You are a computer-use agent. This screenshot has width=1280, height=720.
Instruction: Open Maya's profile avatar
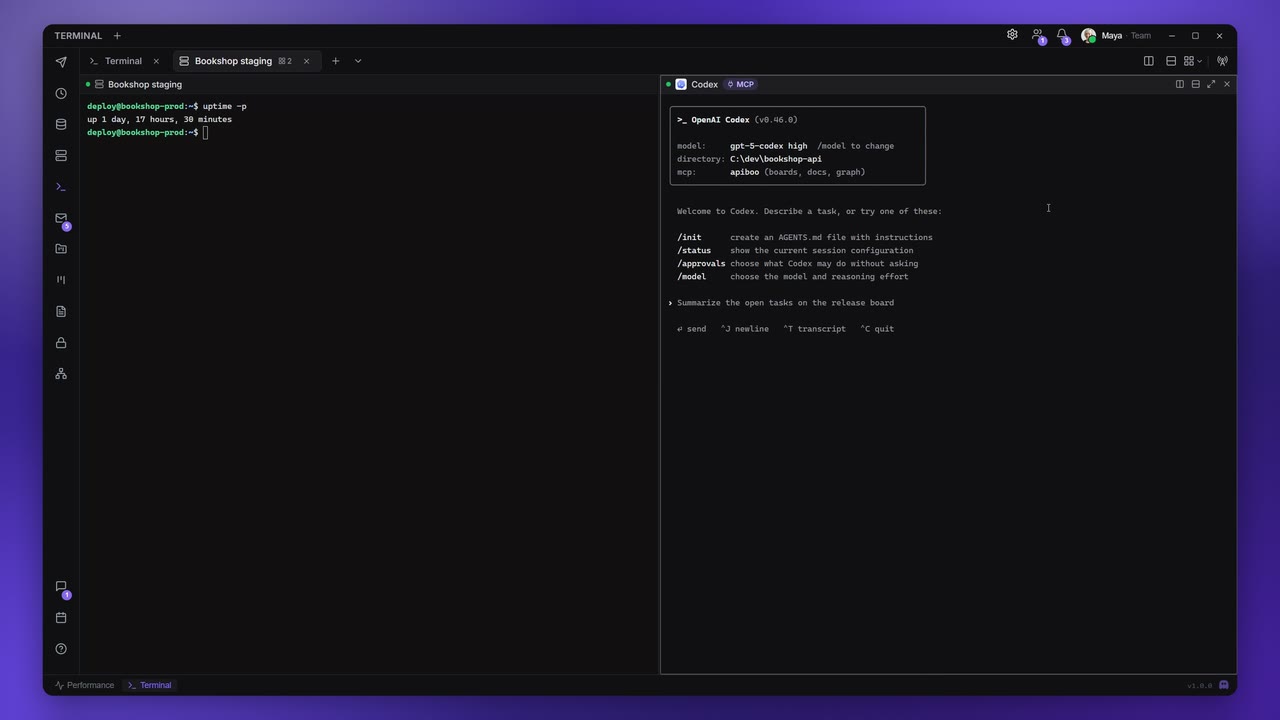pos(1088,35)
